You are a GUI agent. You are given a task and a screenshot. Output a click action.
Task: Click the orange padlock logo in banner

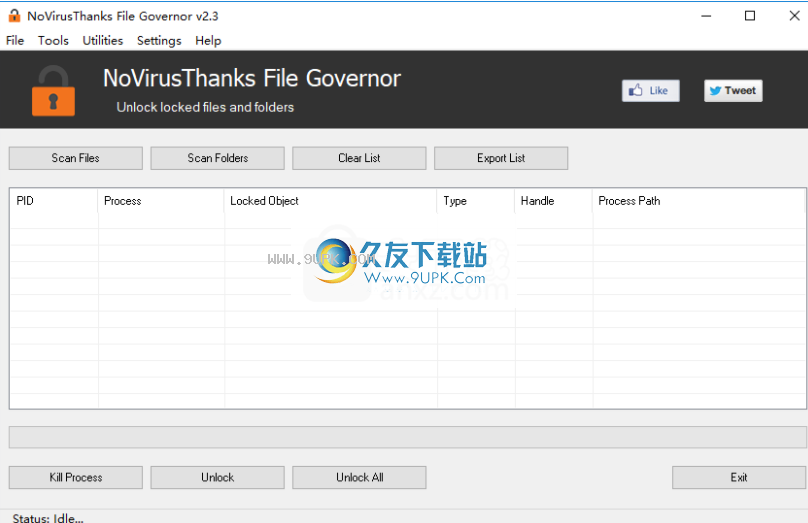coord(53,91)
